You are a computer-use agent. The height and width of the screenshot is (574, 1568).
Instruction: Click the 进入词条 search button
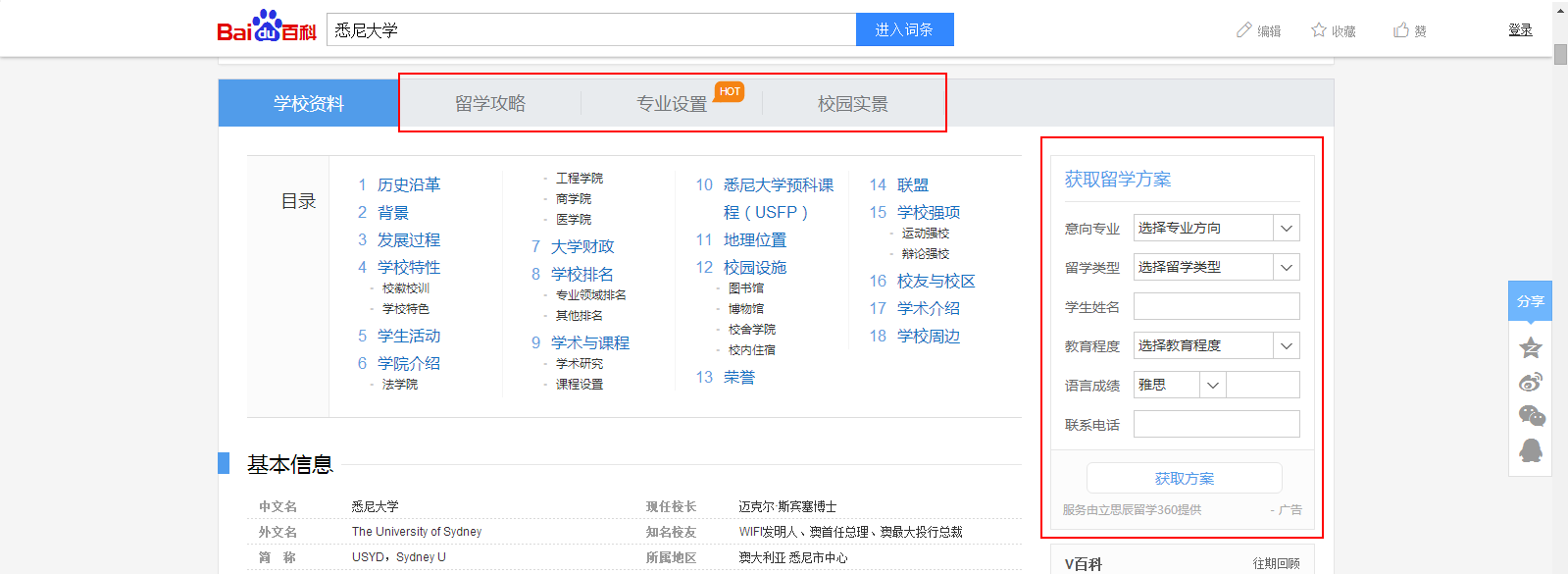point(904,29)
